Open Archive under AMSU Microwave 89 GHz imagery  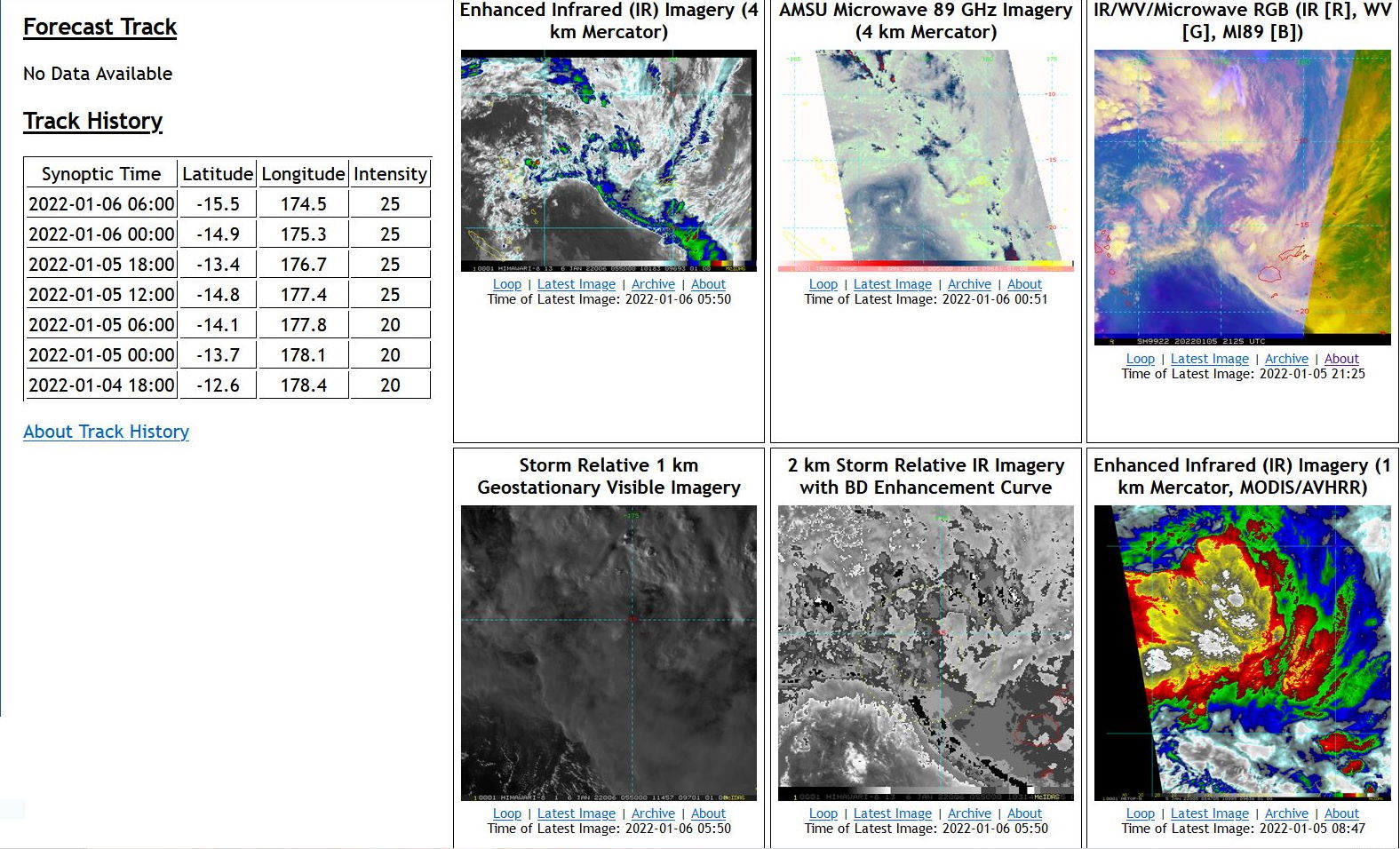(969, 284)
